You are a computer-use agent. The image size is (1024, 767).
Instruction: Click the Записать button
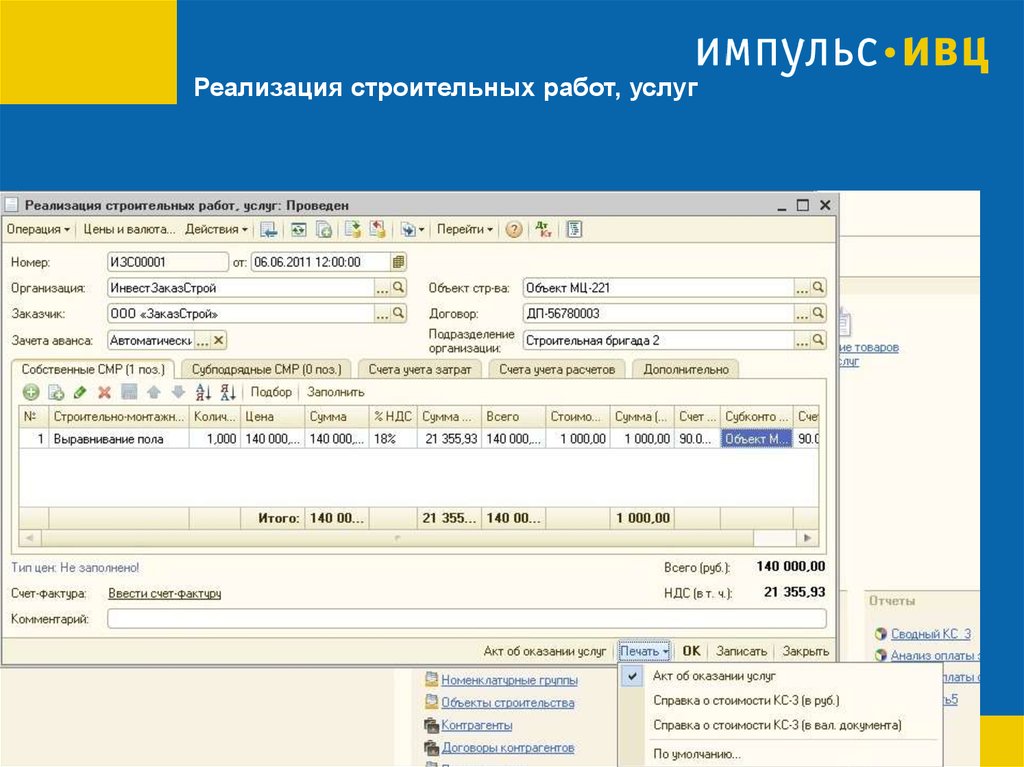[x=741, y=651]
